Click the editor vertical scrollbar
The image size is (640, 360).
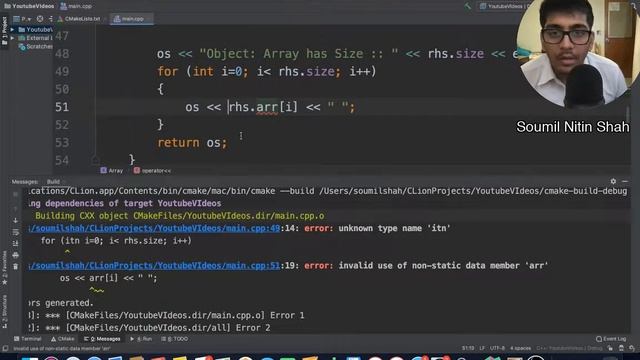coord(628,114)
